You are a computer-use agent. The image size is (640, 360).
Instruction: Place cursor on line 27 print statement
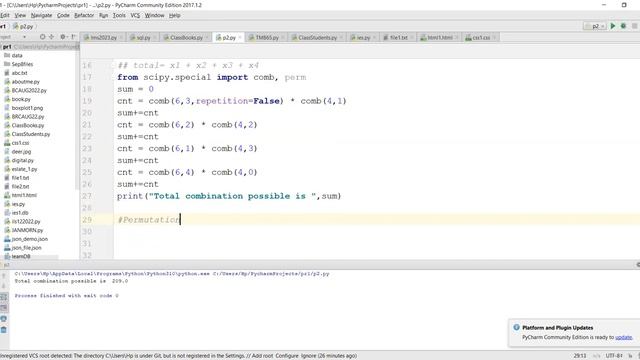point(229,196)
